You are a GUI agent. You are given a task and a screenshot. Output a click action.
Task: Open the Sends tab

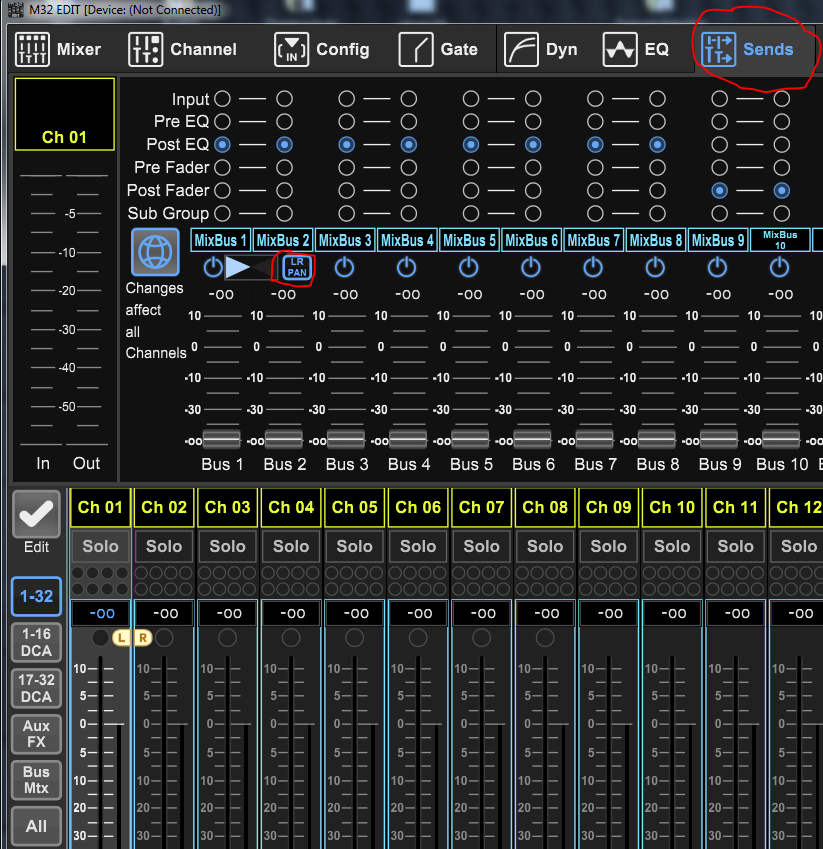(x=747, y=49)
